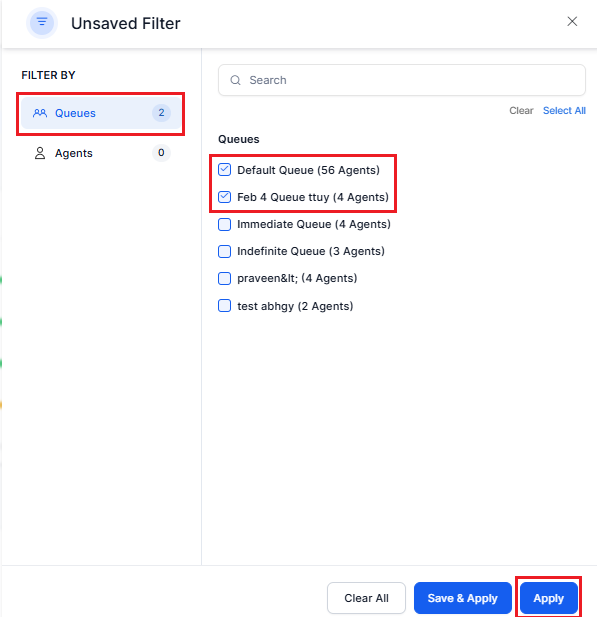597x617 pixels.
Task: Click the Apply button
Action: click(x=549, y=598)
